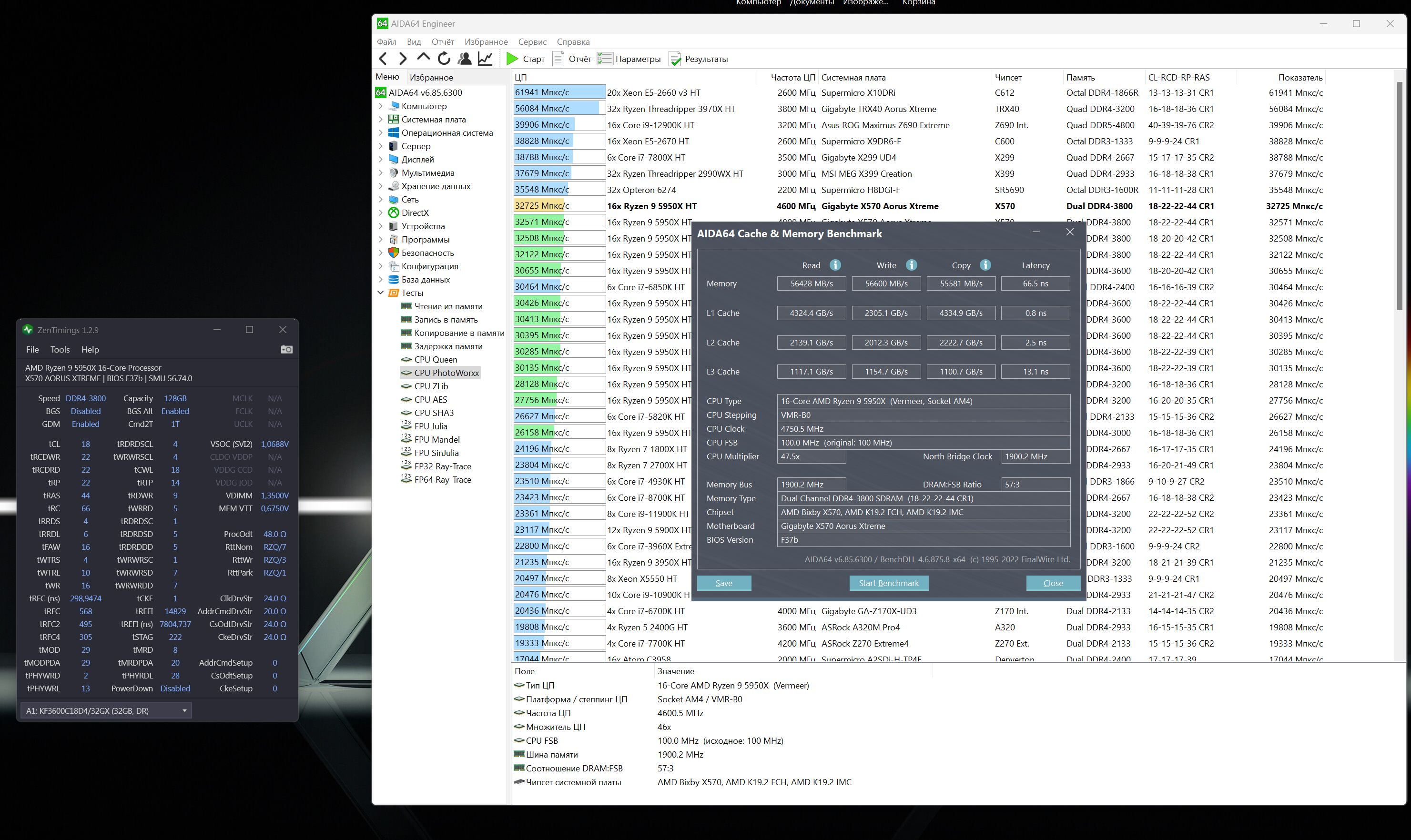Click the Write column info icon
1411x840 pixels.
click(911, 265)
